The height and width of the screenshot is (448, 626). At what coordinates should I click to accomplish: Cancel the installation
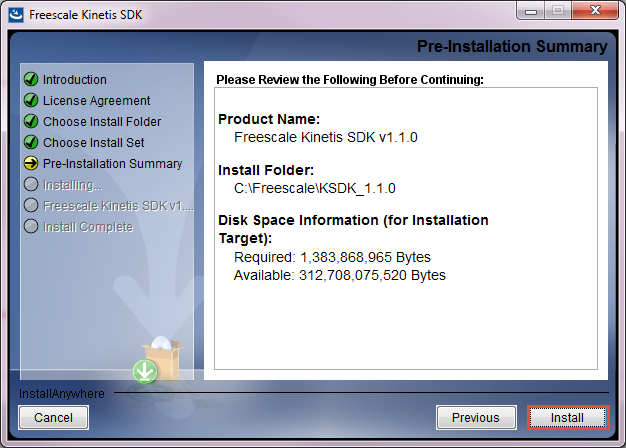54,417
